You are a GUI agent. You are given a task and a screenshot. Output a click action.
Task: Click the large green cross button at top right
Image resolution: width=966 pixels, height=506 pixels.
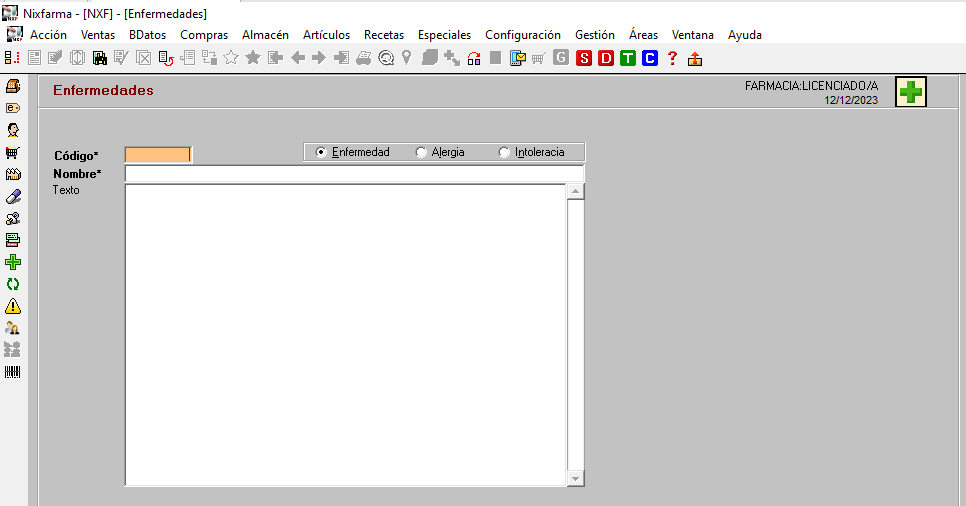[911, 92]
